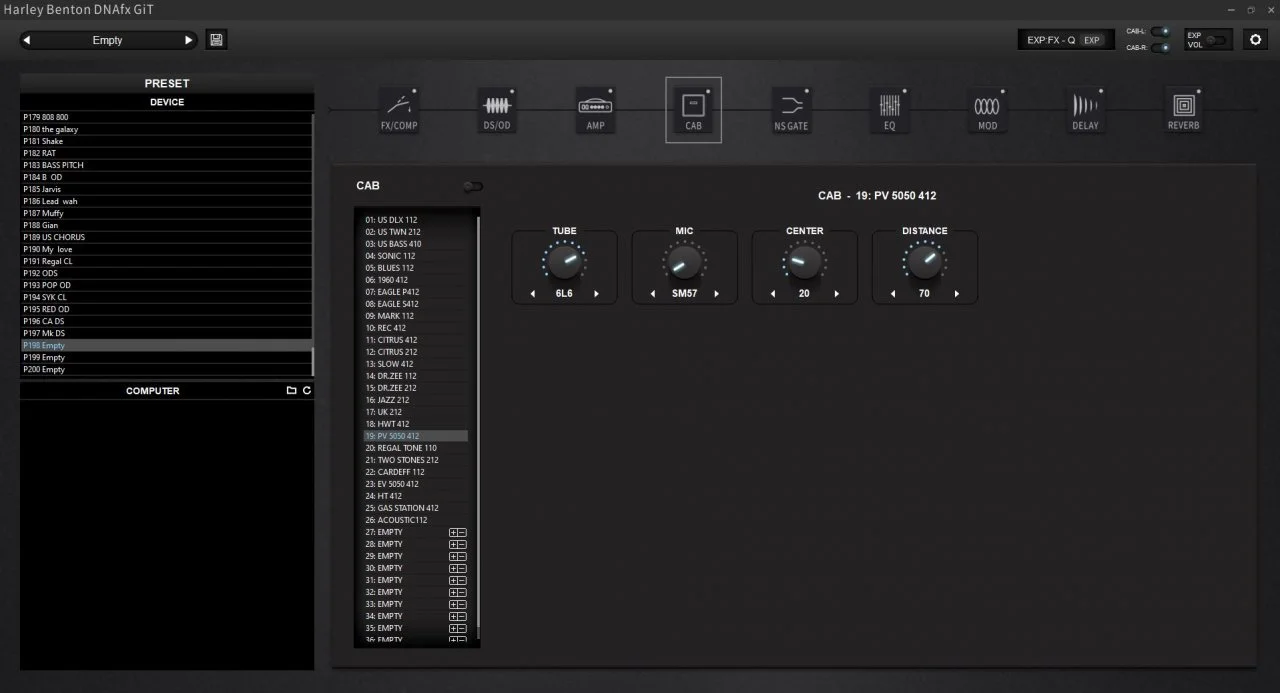This screenshot has height=693, width=1280.
Task: Click the CENTER knob
Action: [805, 262]
